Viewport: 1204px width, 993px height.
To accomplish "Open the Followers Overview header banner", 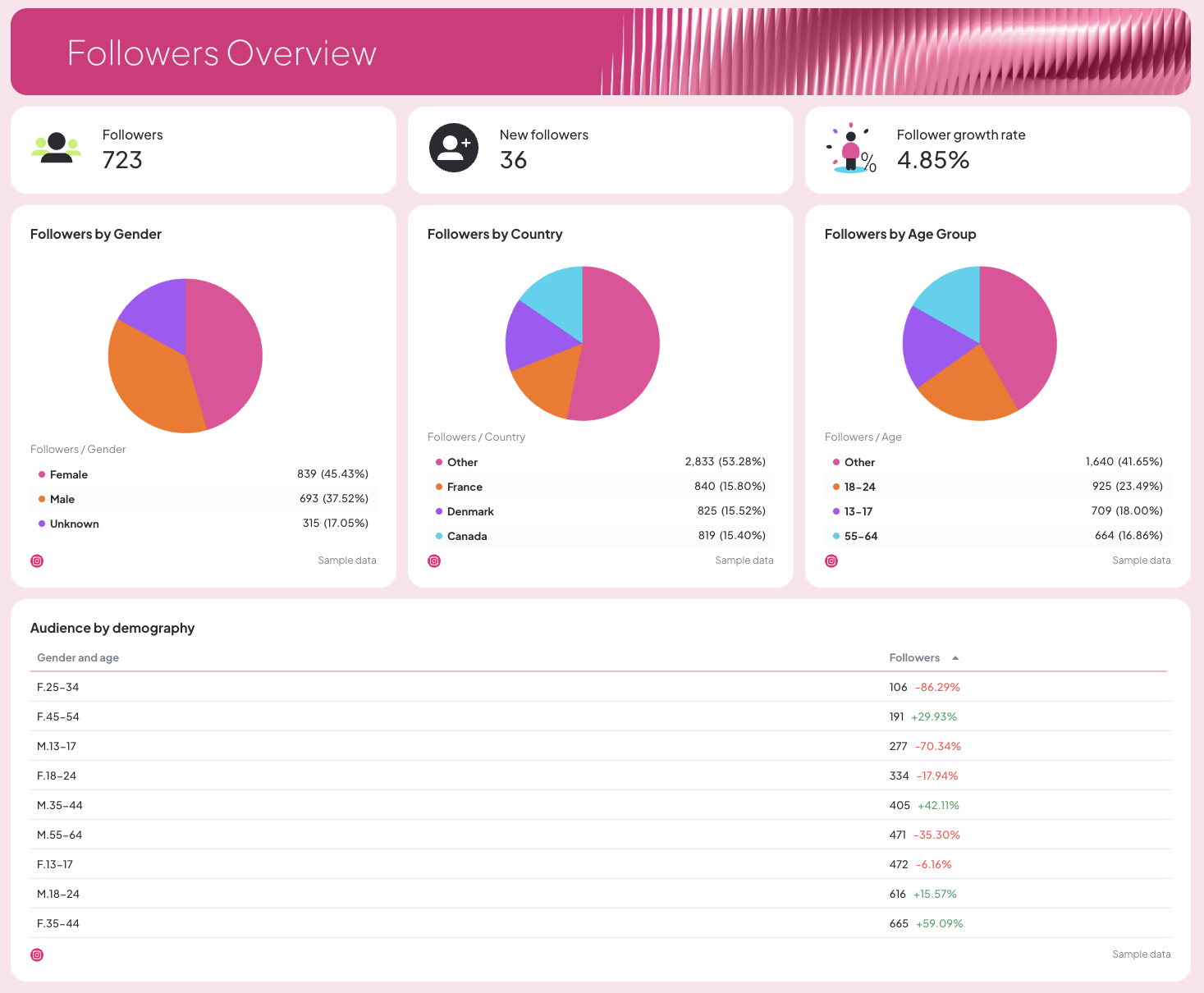I will 222,52.
